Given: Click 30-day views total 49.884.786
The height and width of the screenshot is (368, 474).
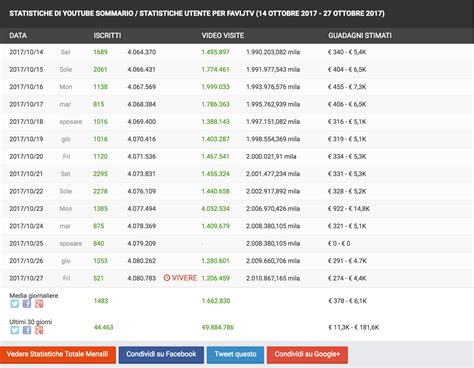Looking at the screenshot, I should point(218,327).
